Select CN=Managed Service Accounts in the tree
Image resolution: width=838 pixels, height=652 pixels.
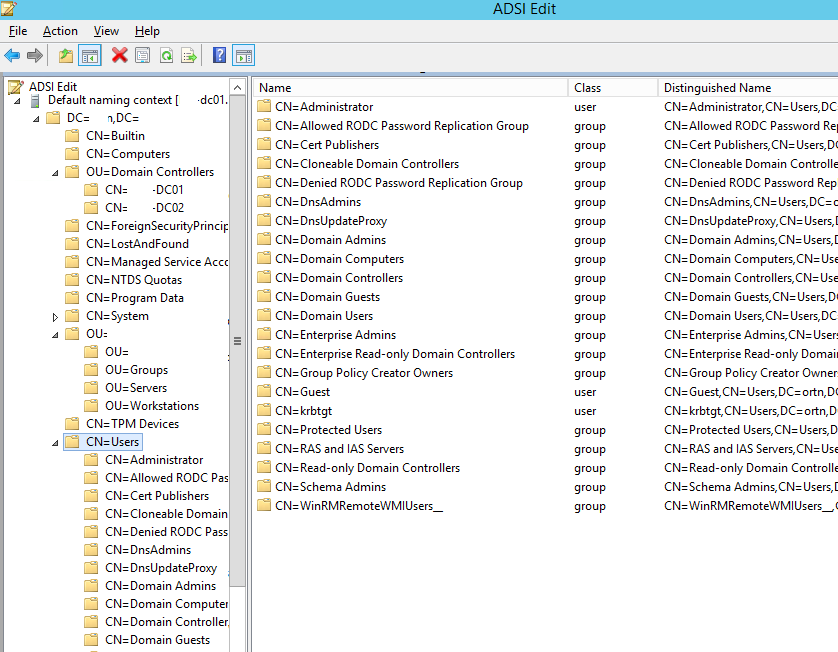pos(157,262)
